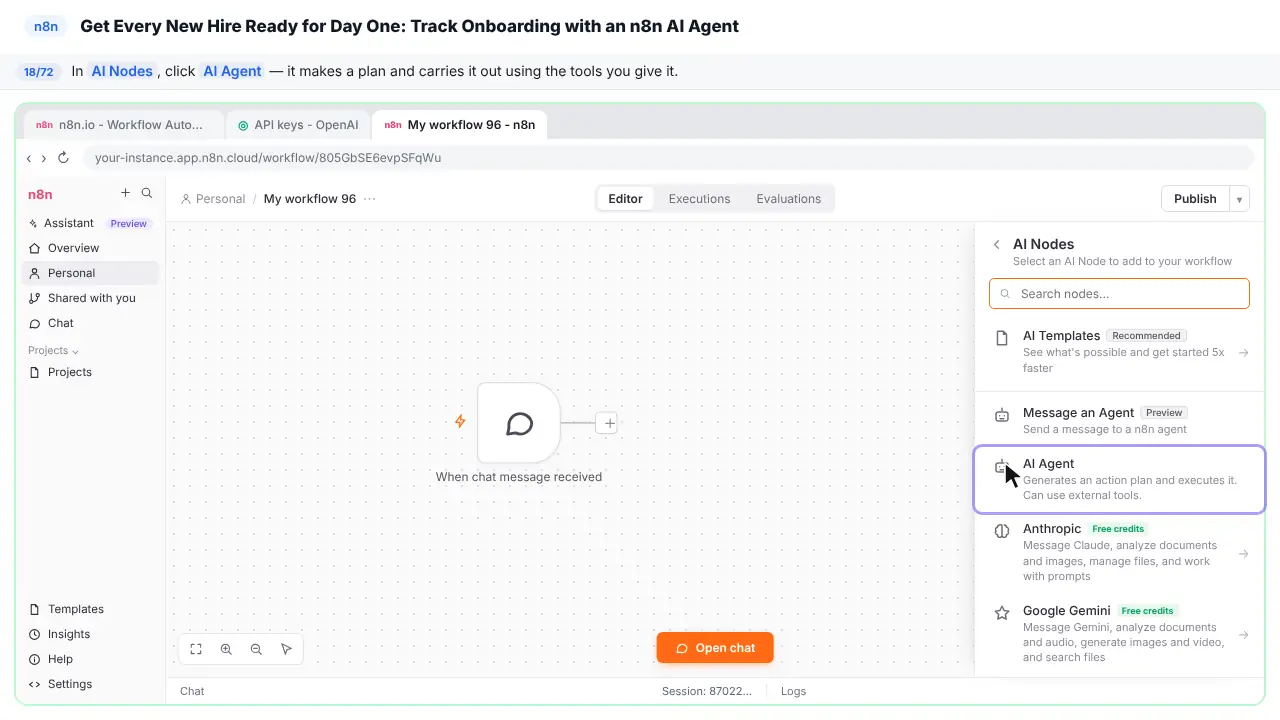Click the browser forward arrow
Image resolution: width=1280 pixels, height=720 pixels.
pyautogui.click(x=43, y=158)
